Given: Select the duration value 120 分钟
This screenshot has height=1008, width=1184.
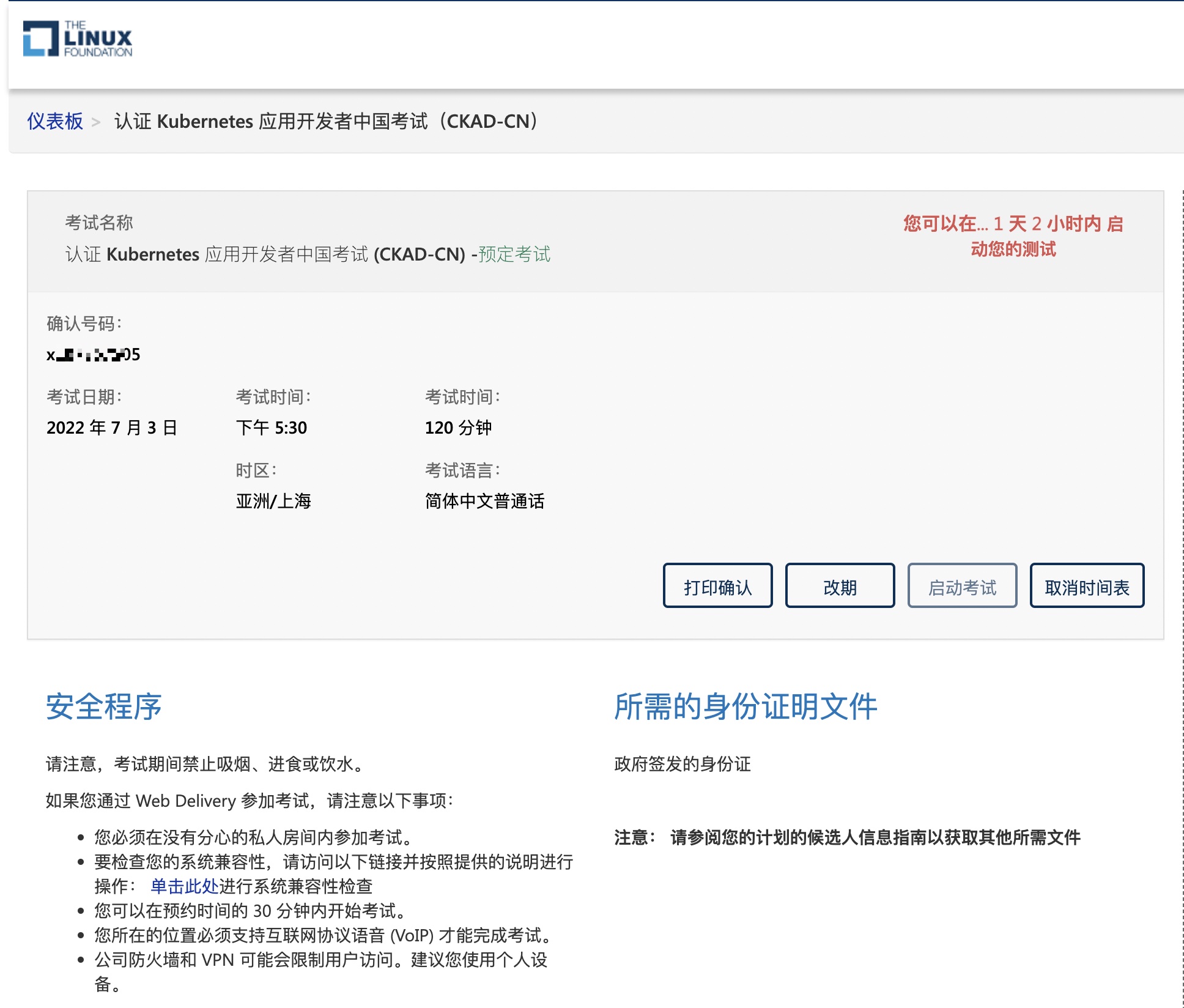Looking at the screenshot, I should (458, 428).
